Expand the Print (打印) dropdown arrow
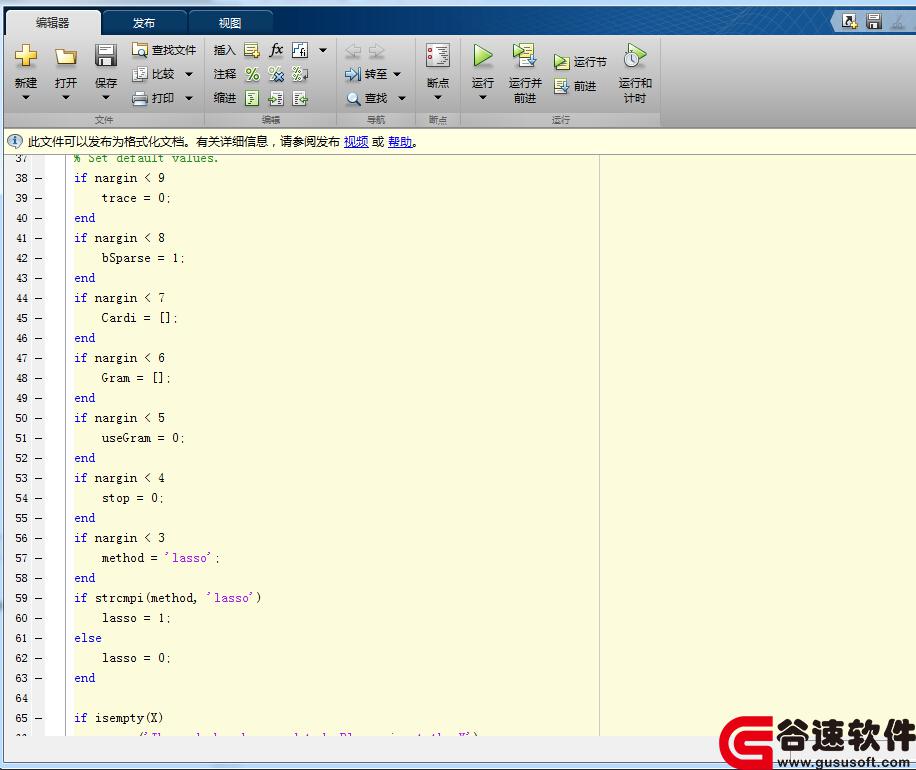 pyautogui.click(x=189, y=98)
